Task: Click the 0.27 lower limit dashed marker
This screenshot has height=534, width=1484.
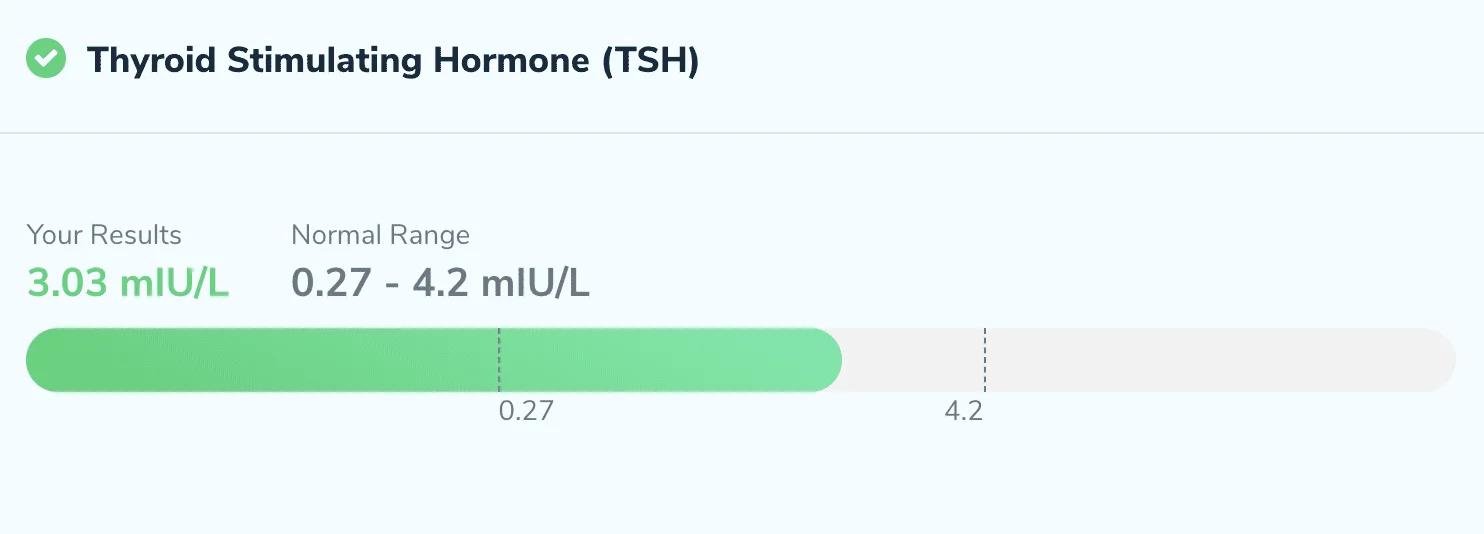Action: point(499,360)
